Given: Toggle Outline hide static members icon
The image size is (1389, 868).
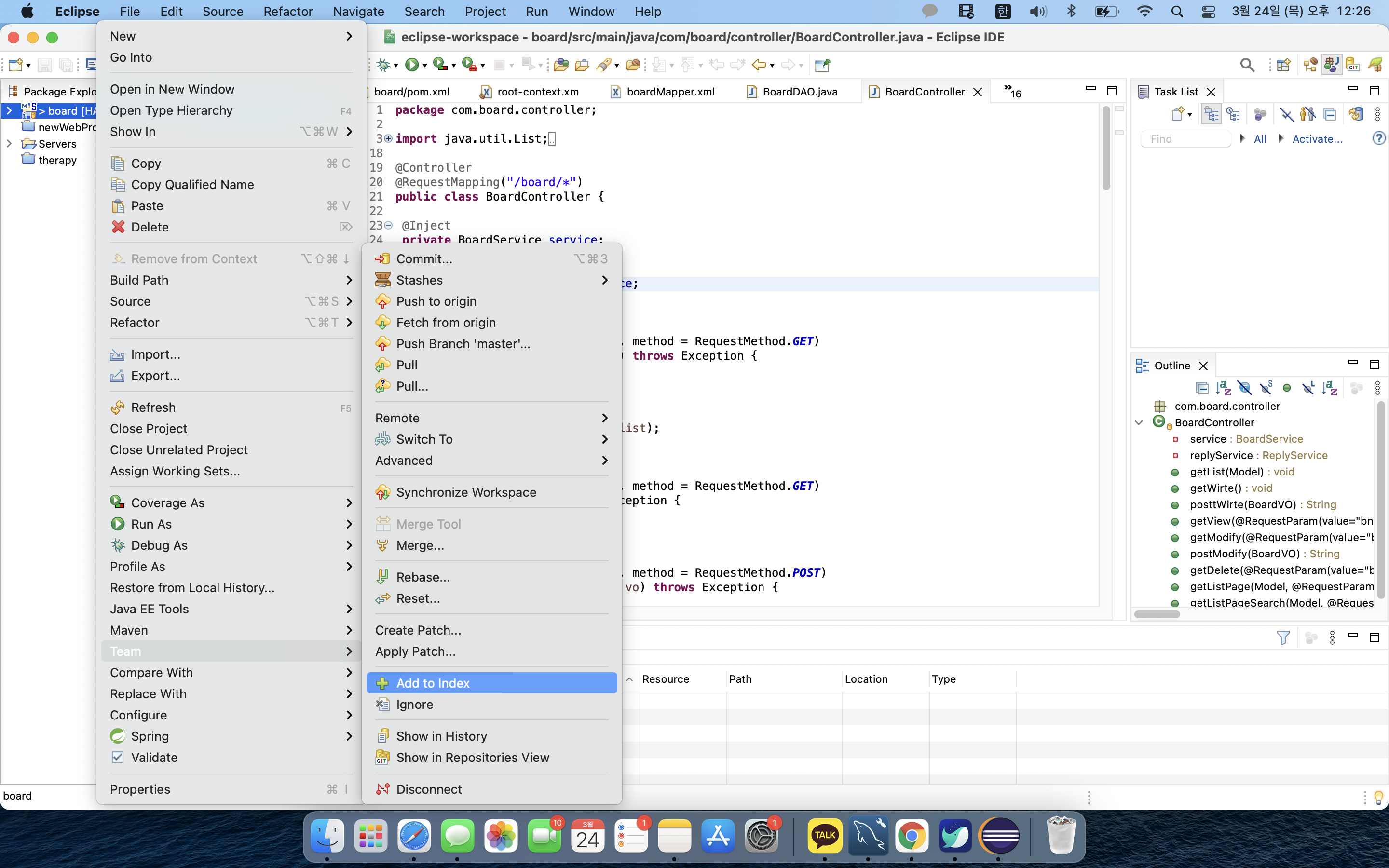Looking at the screenshot, I should [1266, 389].
